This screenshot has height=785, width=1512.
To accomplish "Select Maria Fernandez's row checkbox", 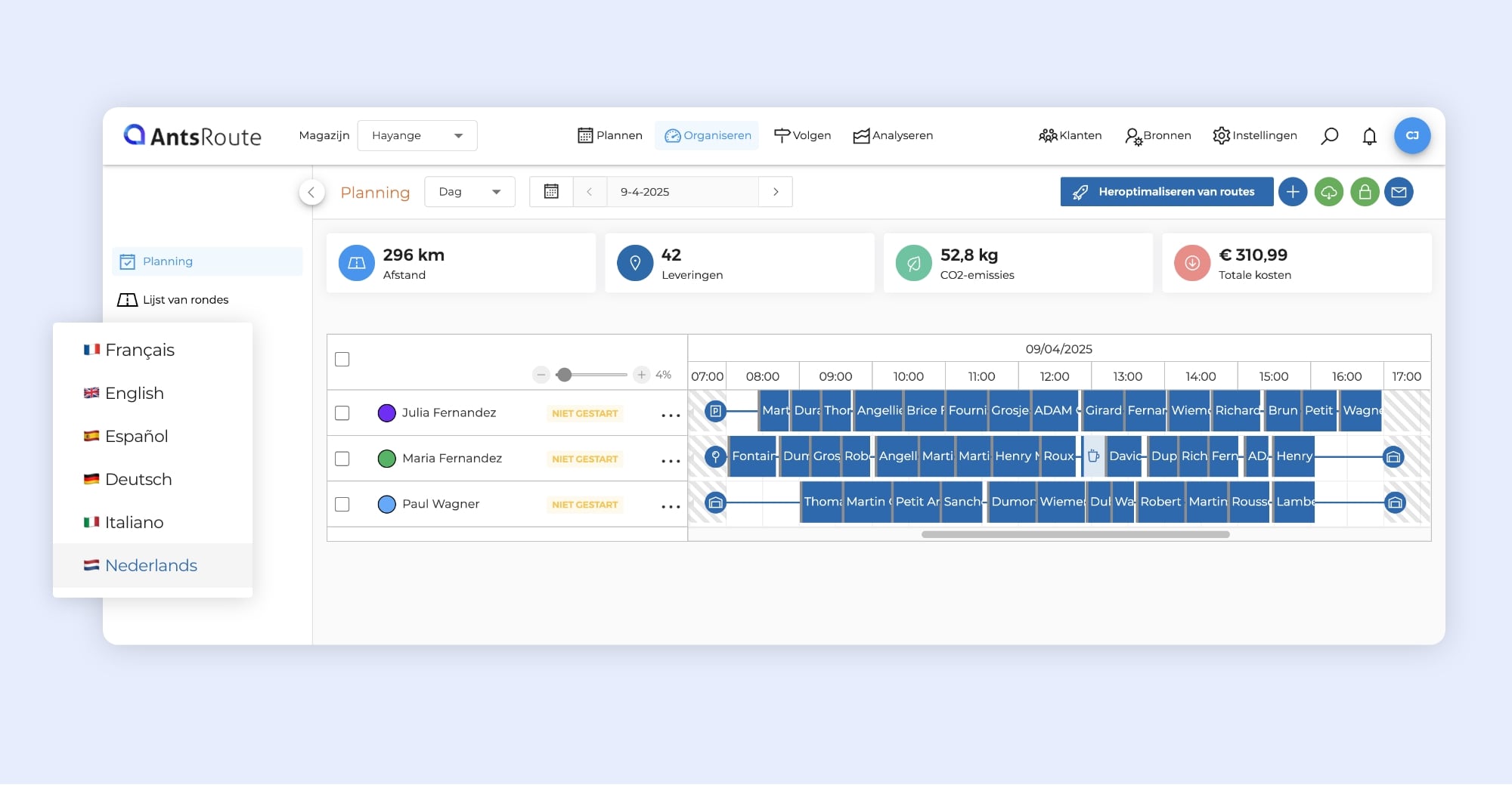I will 342,459.
